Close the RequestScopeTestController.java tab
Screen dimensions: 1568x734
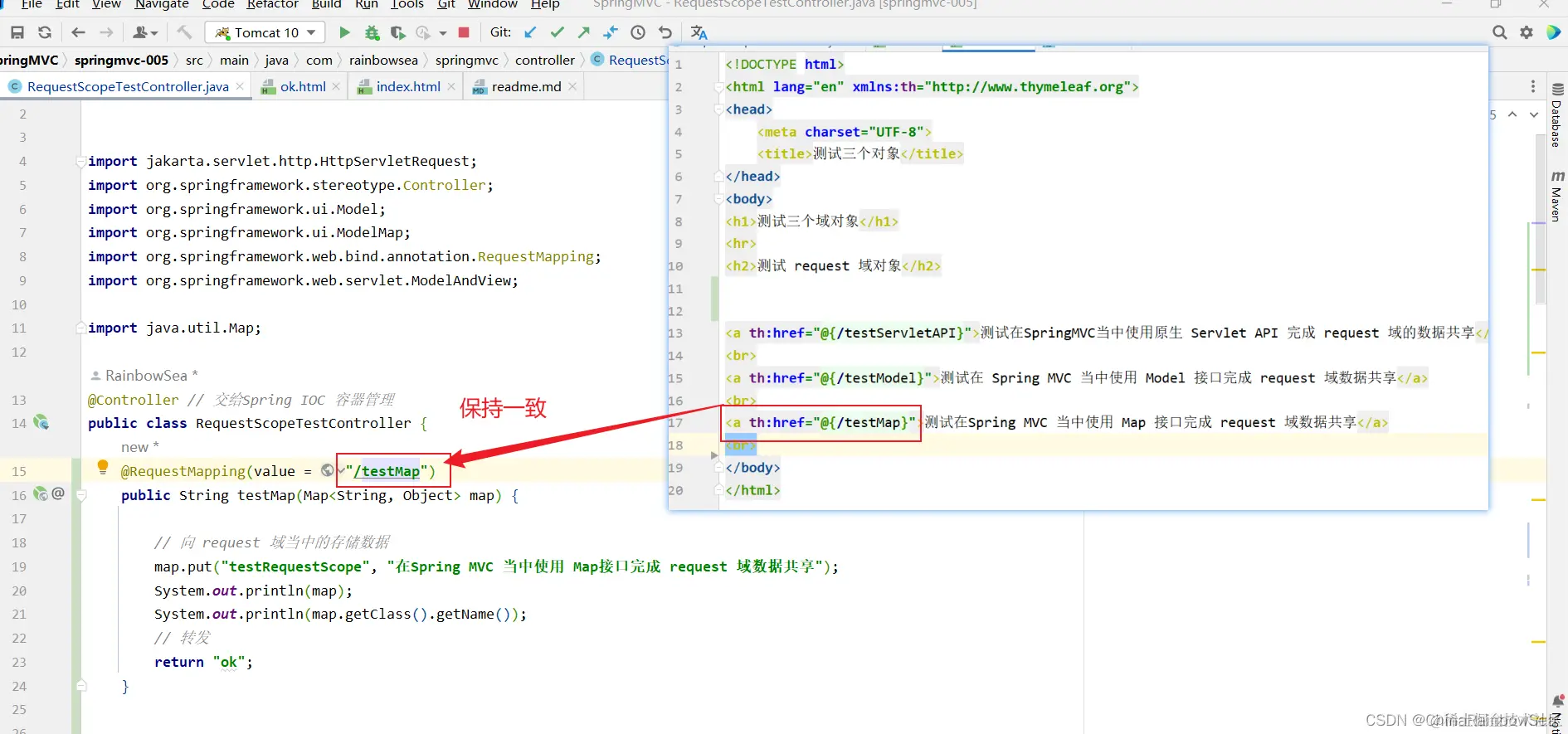[x=240, y=86]
